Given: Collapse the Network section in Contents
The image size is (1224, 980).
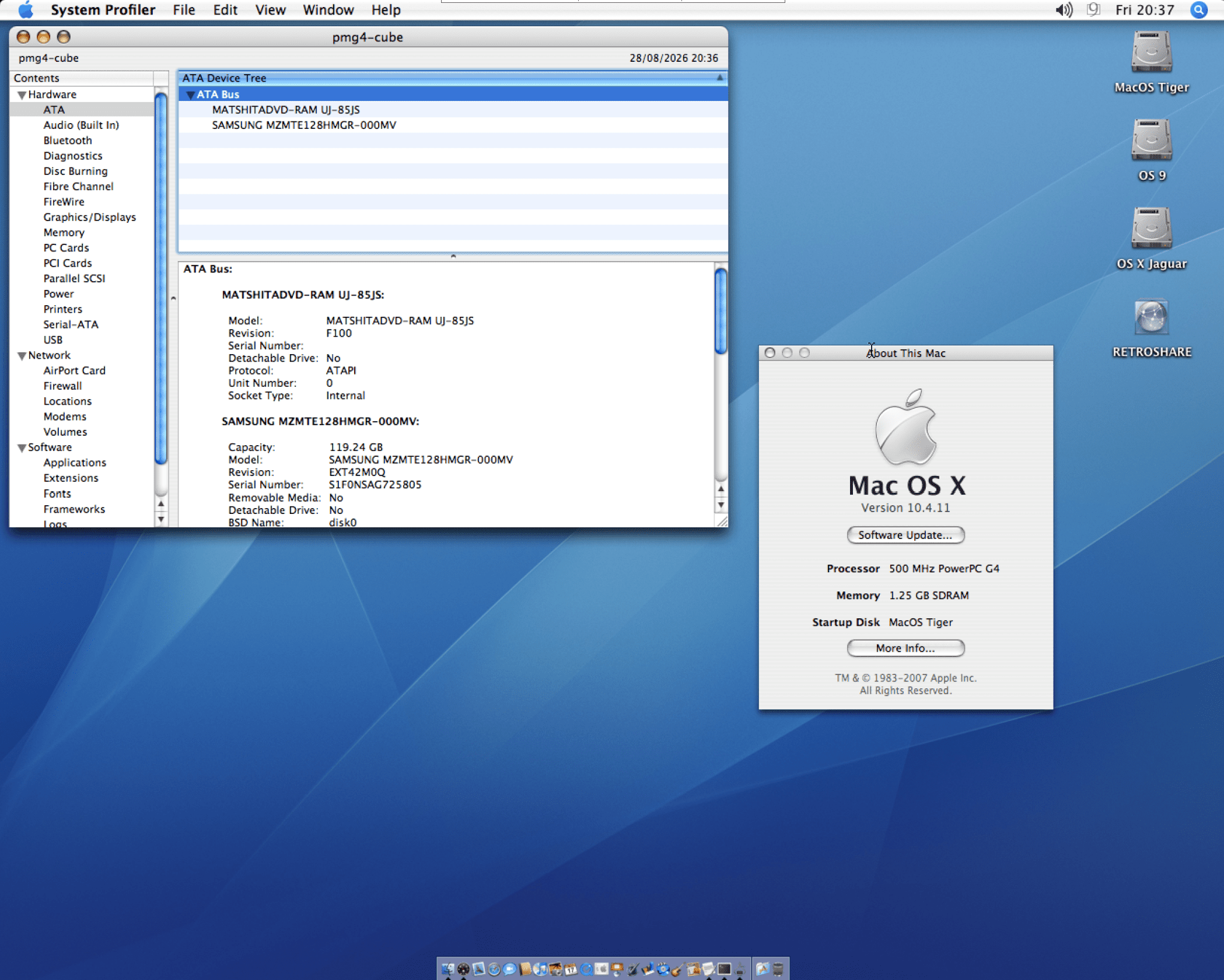Looking at the screenshot, I should tap(22, 355).
